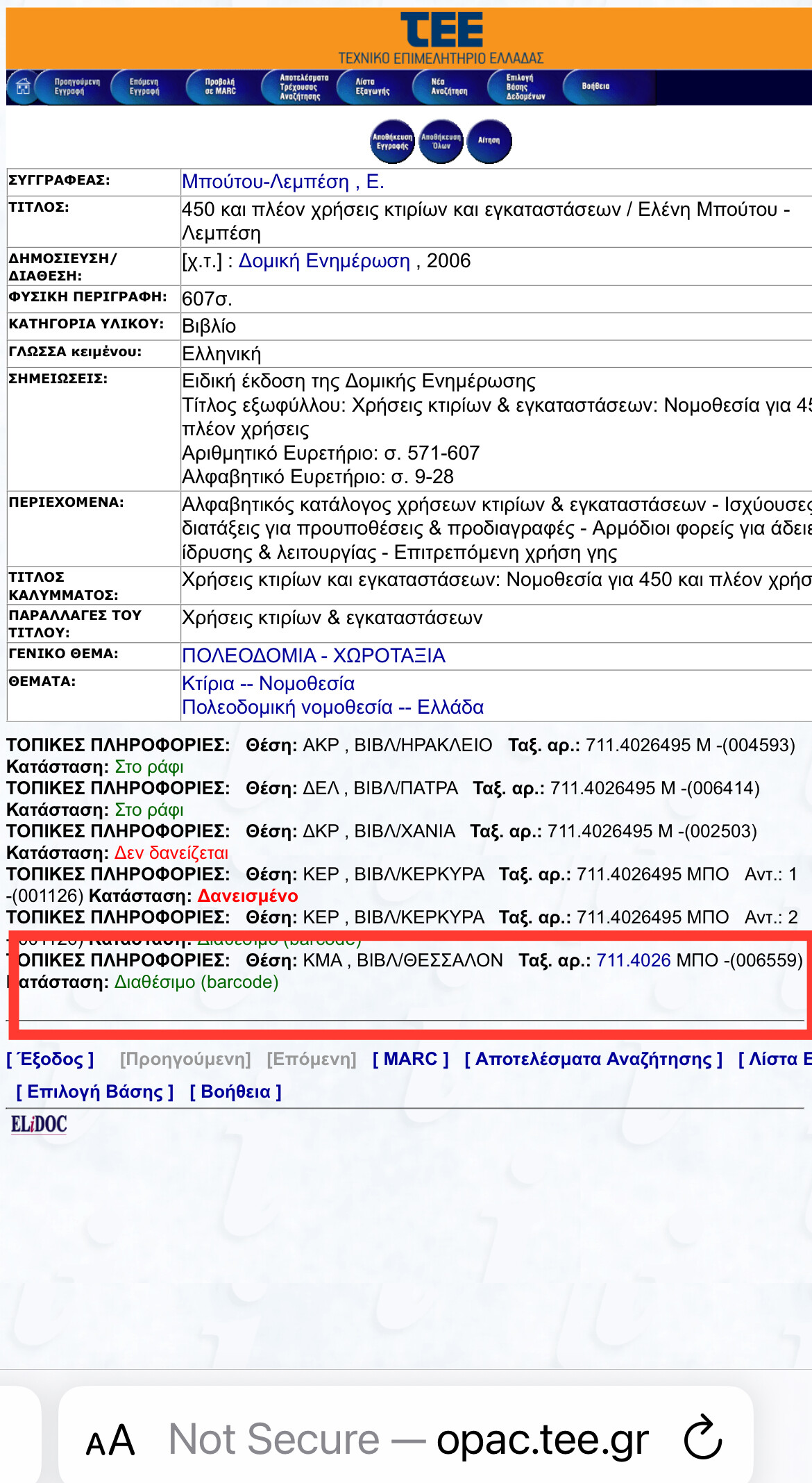Reload the page in Safari
Viewport: 812px width, 1483px height.
[x=703, y=1436]
